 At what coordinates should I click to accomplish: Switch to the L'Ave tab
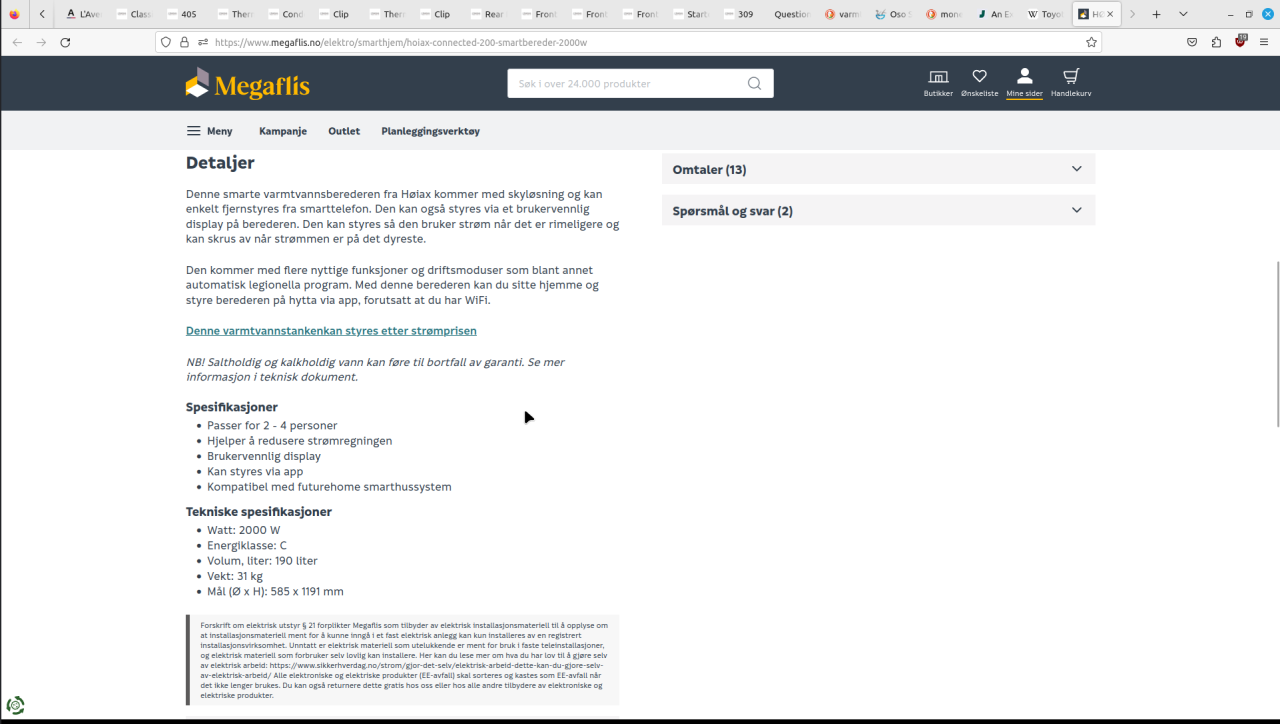[83, 14]
